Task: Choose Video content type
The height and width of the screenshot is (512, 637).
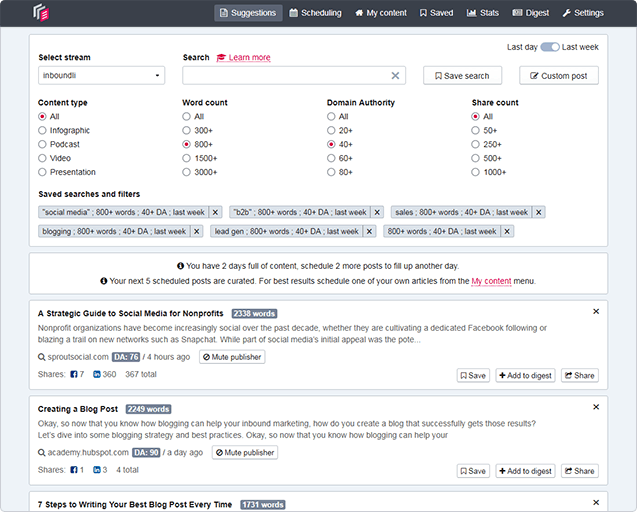Action: [x=42, y=158]
